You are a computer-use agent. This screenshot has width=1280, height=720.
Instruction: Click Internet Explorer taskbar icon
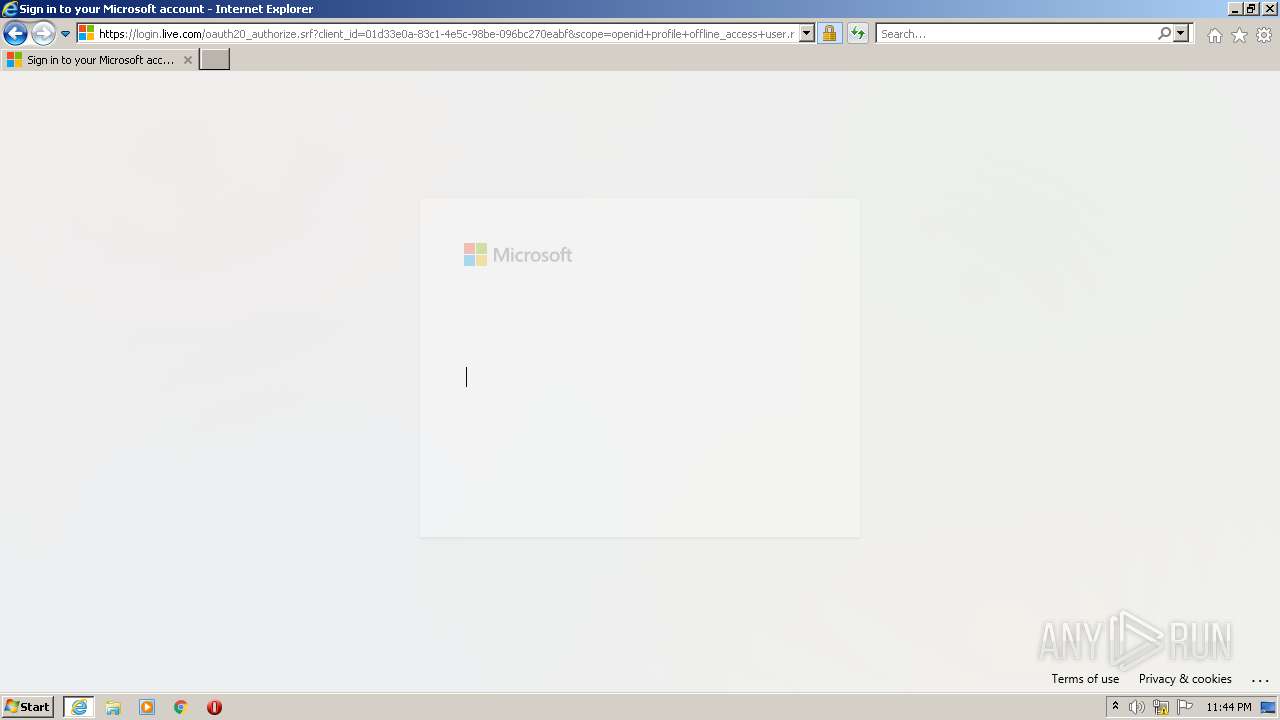[x=79, y=707]
